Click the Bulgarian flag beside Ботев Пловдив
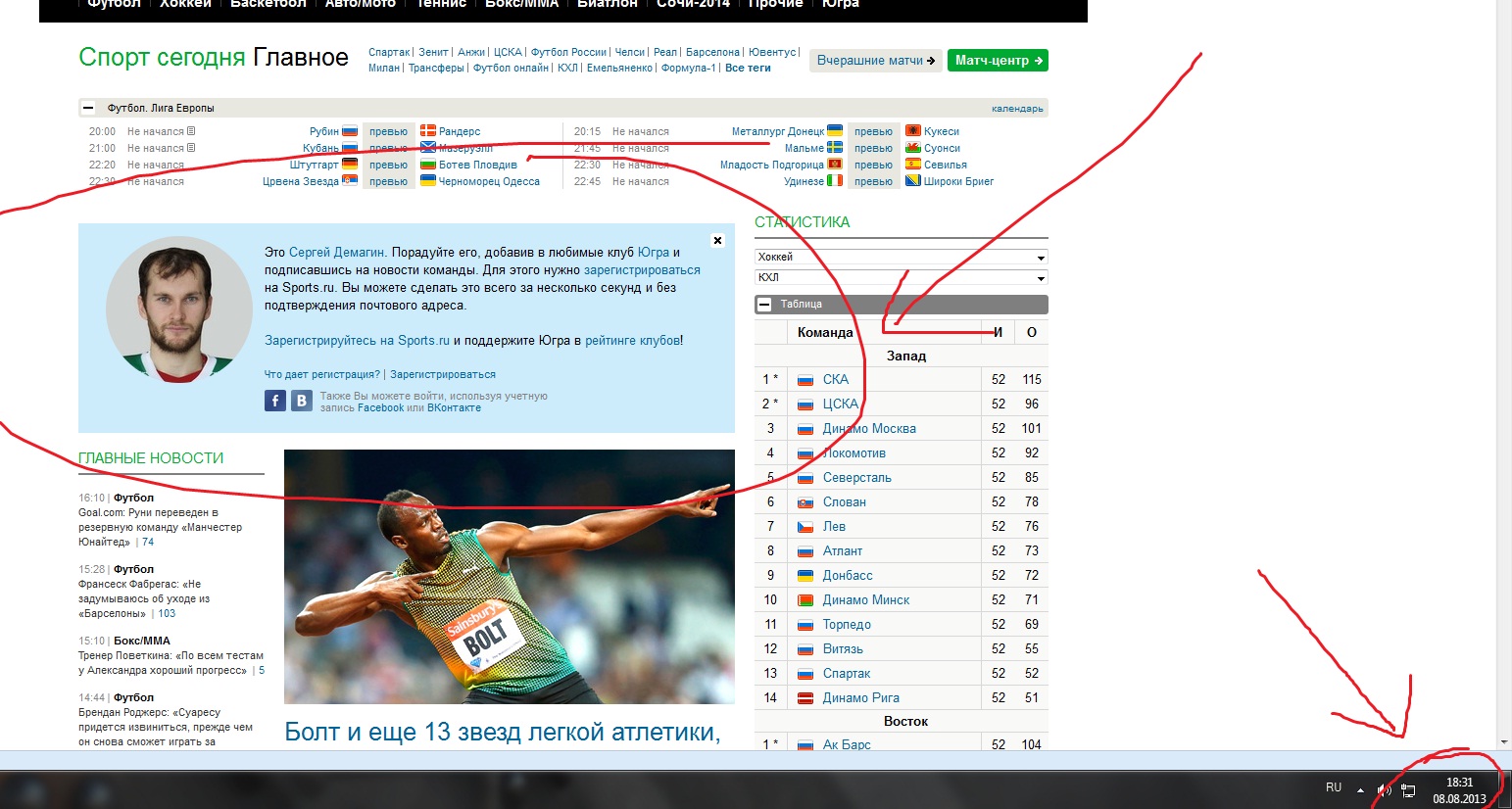1512x809 pixels. 428,165
